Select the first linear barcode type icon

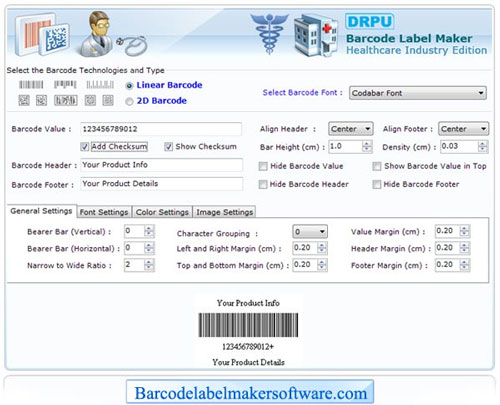(x=31, y=85)
